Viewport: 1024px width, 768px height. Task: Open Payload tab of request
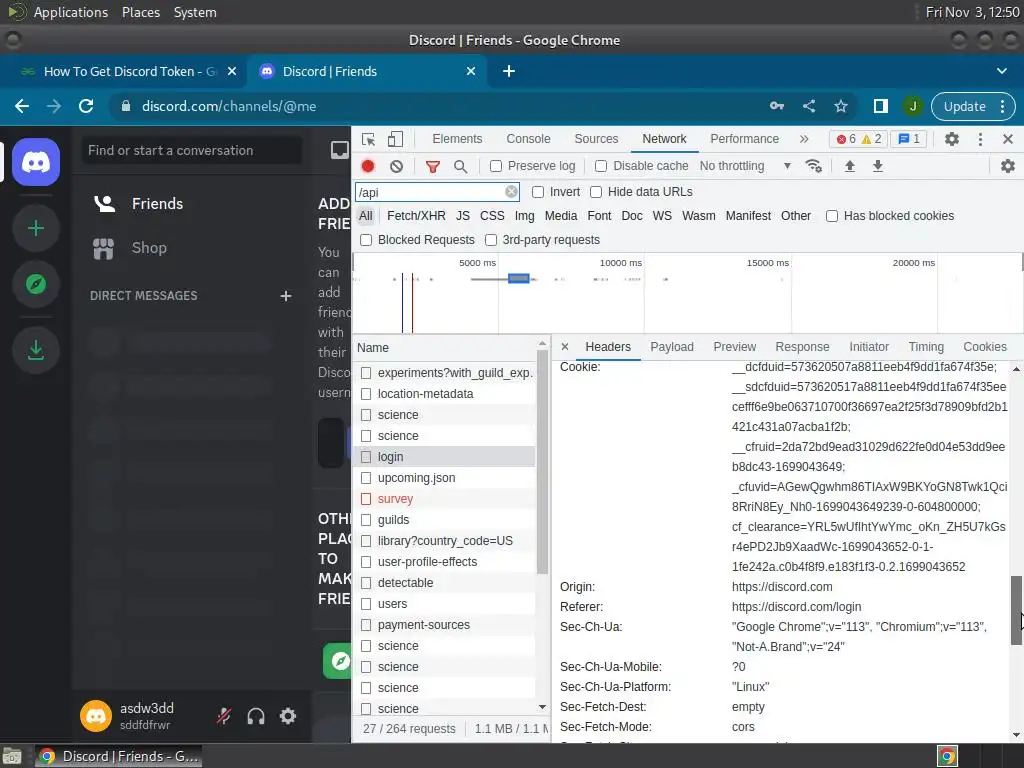[671, 347]
